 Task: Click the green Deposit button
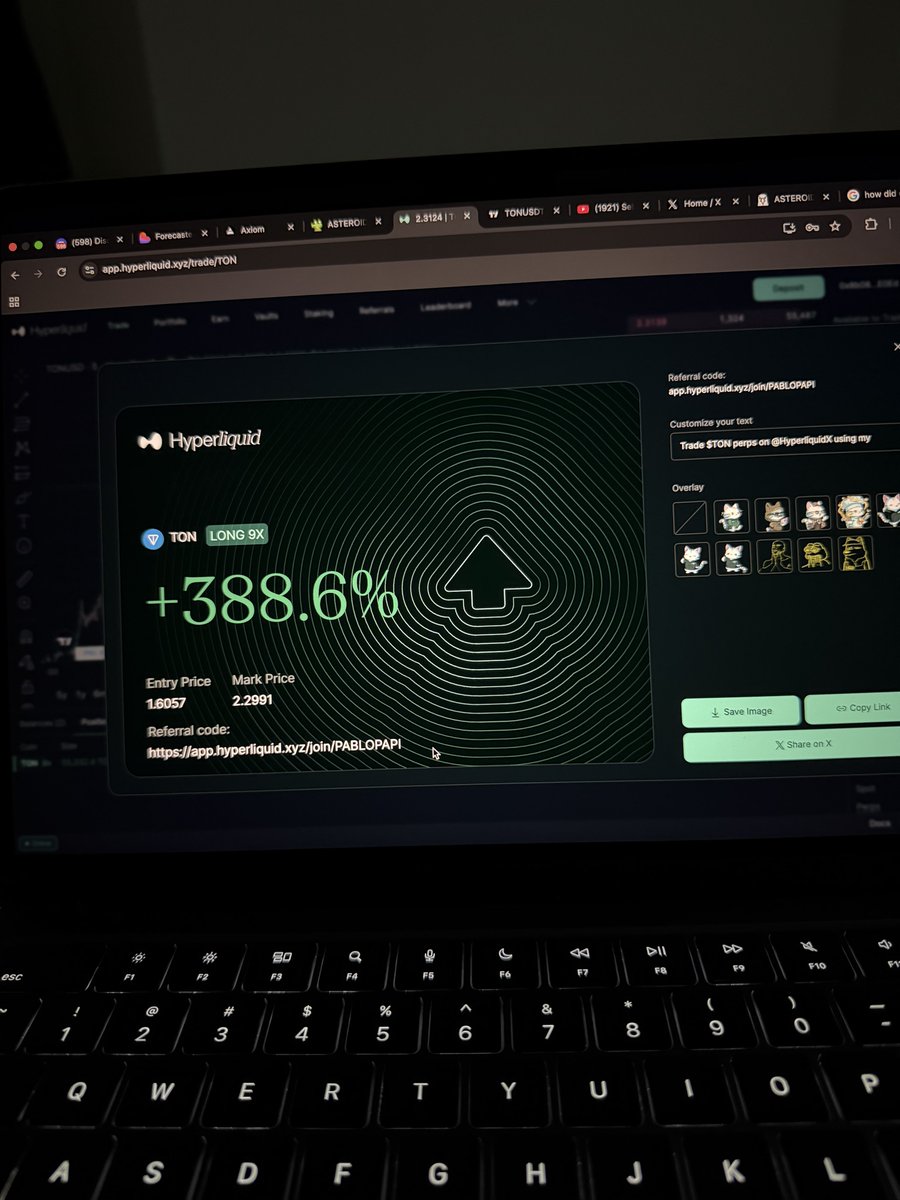[788, 288]
